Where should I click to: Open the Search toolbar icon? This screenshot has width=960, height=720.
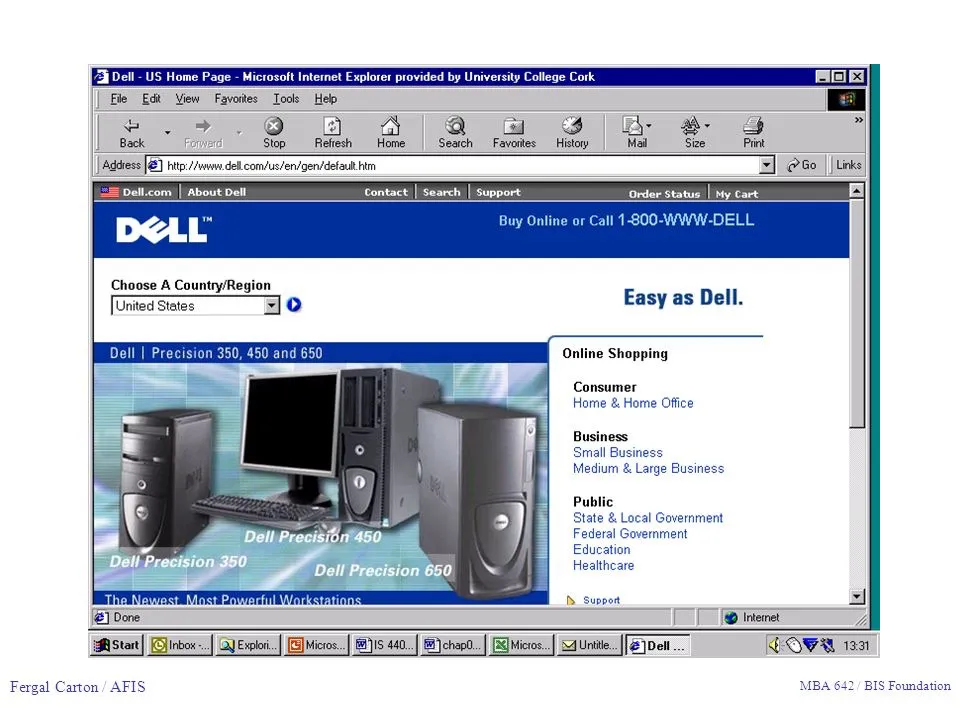click(455, 126)
